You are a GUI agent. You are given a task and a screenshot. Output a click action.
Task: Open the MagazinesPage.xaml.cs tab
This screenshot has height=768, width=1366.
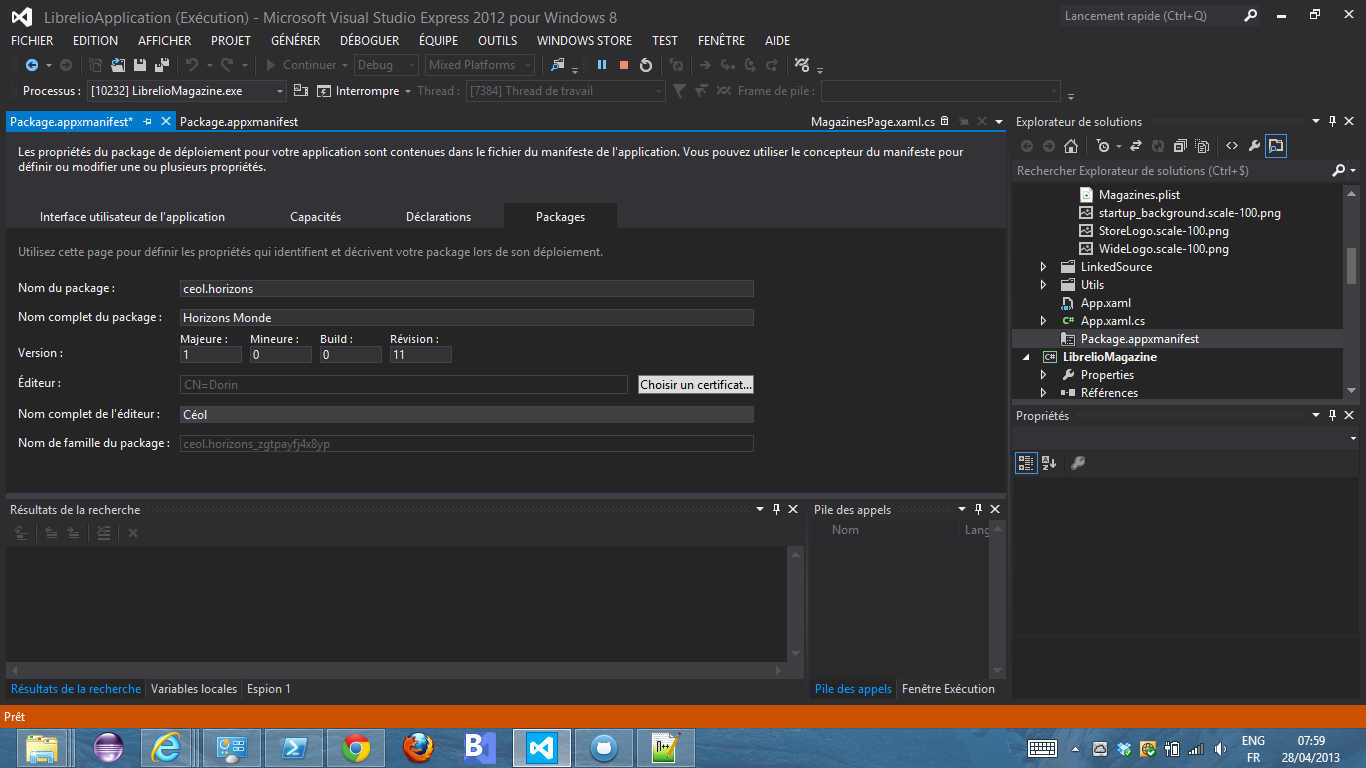(873, 121)
